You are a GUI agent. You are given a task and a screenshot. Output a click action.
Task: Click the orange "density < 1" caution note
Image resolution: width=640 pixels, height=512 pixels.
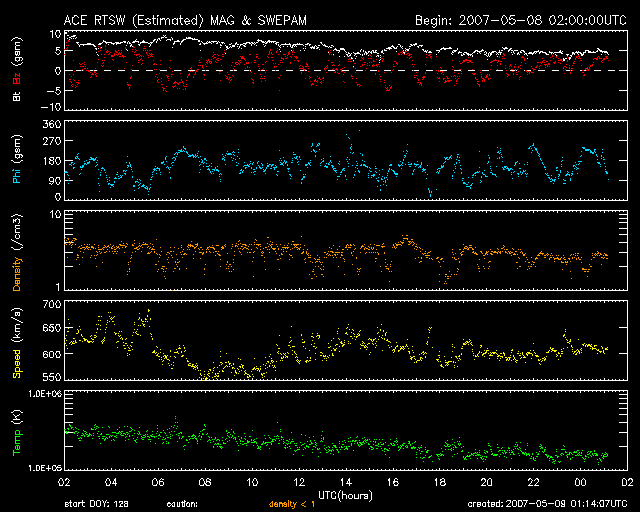pos(292,504)
